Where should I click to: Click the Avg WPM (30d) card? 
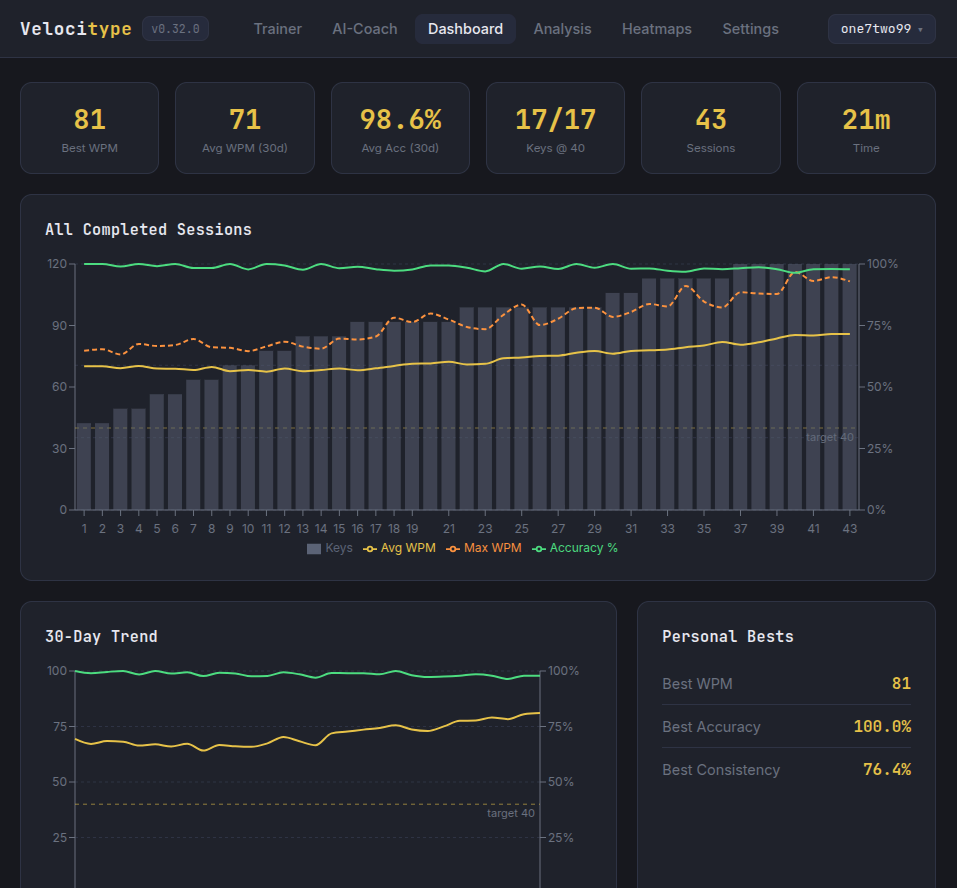click(245, 128)
